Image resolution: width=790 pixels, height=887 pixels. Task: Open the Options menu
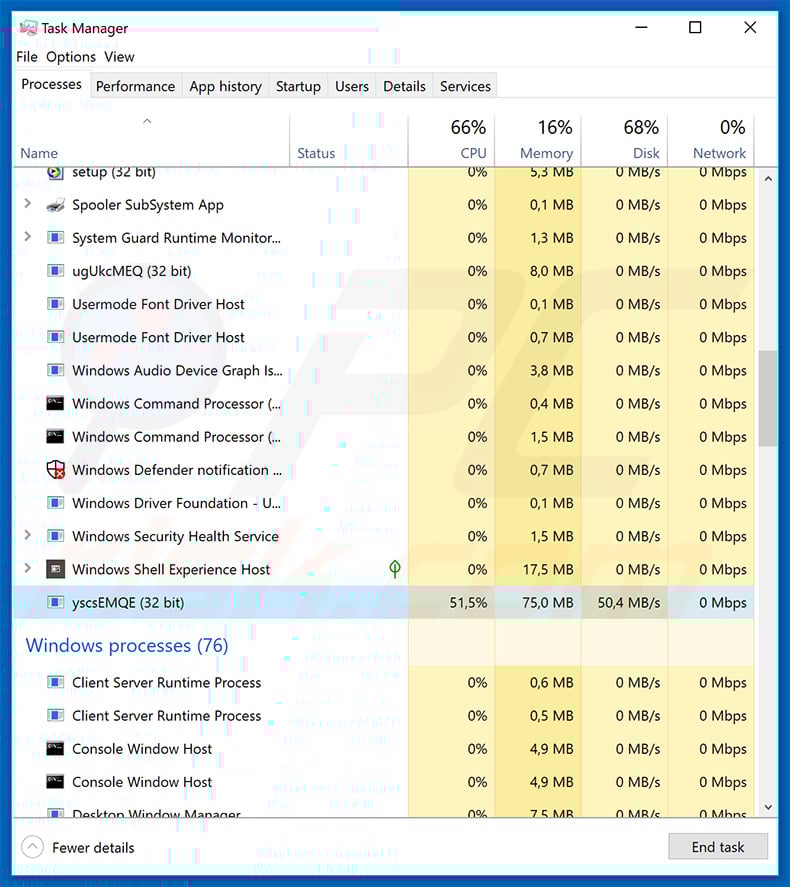pos(71,57)
